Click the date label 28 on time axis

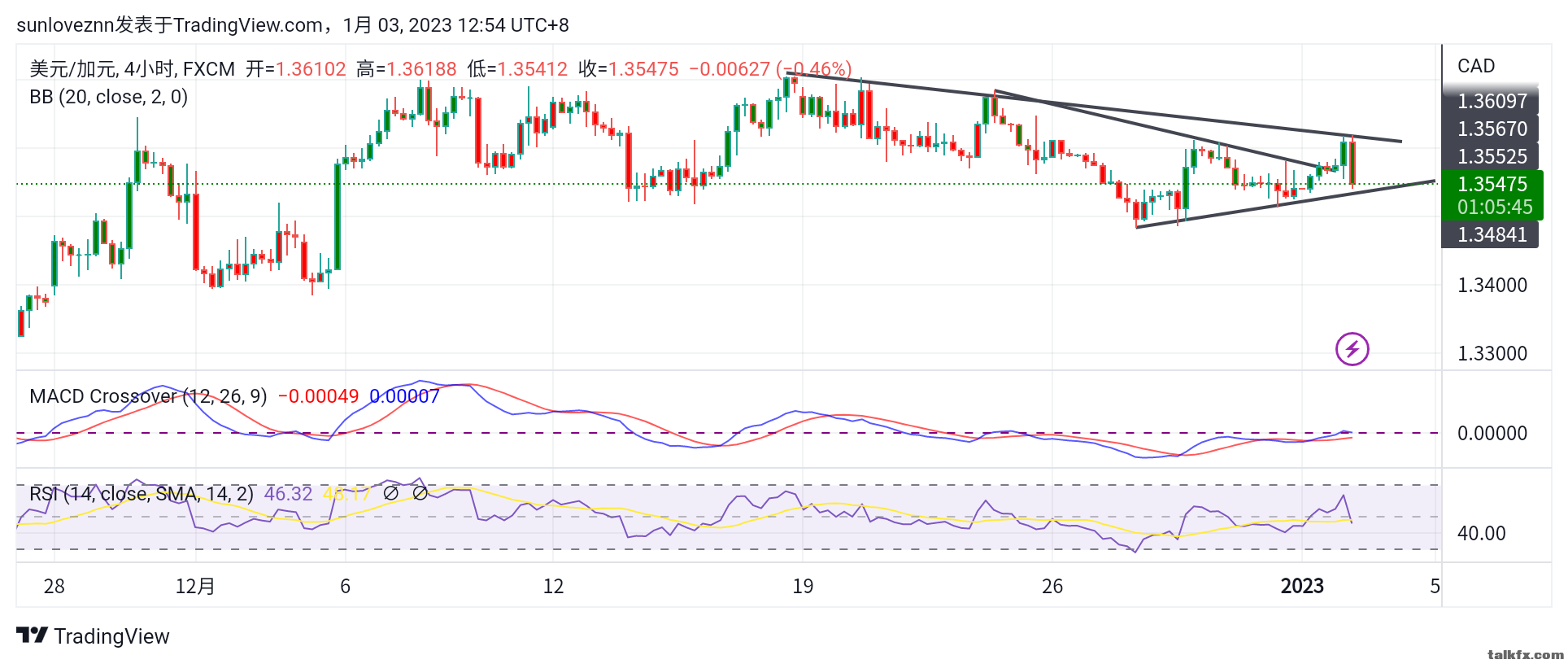pyautogui.click(x=54, y=587)
